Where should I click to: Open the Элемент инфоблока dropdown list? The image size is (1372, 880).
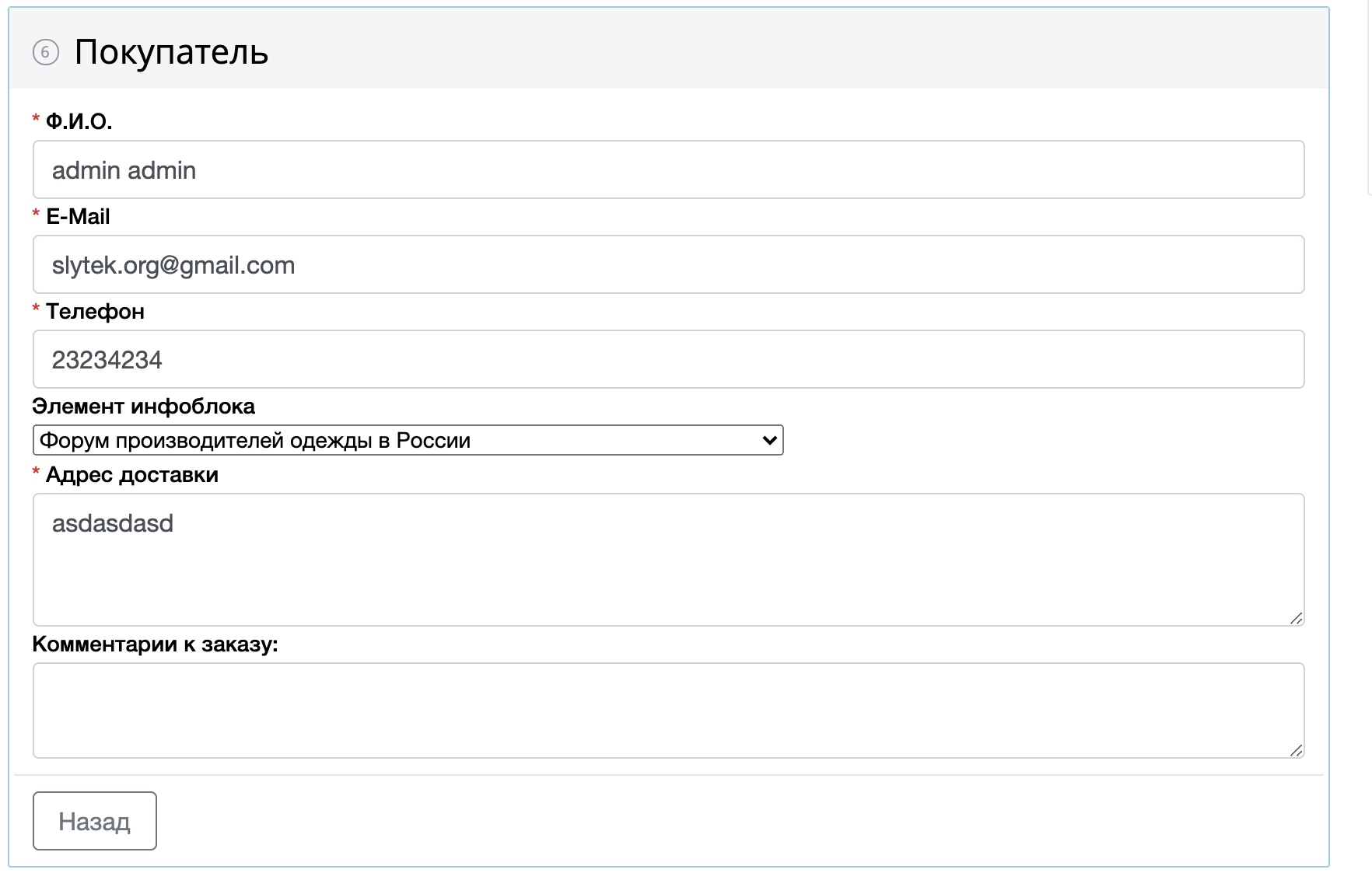[x=407, y=440]
